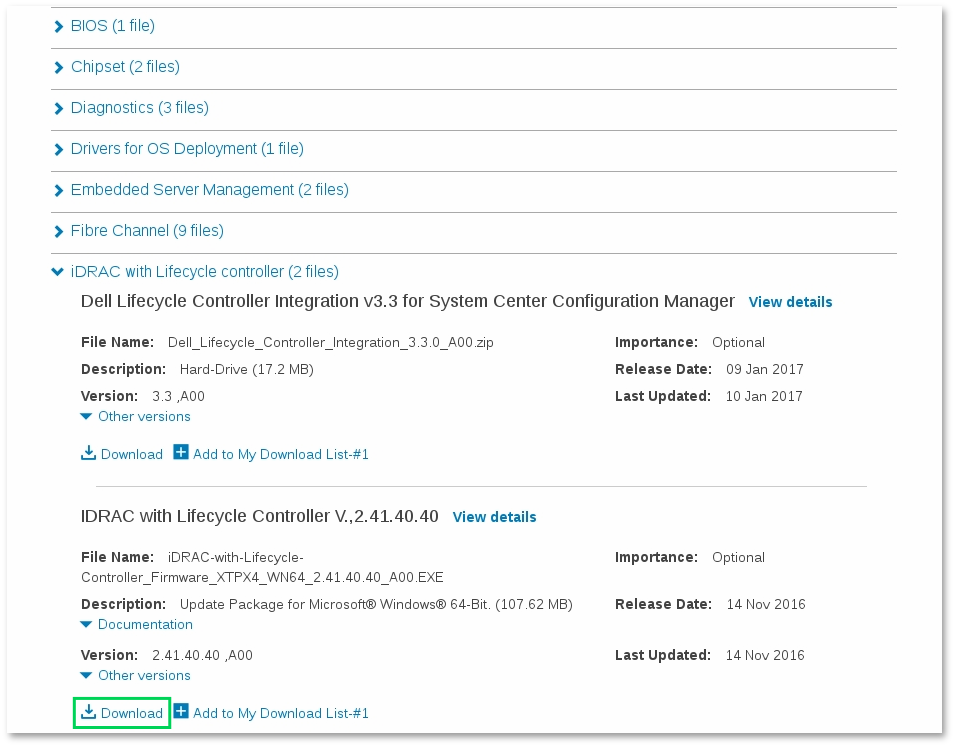View details for Lifecycle Controller Integration v3.3
This screenshot has height=747, width=955.
coord(790,302)
